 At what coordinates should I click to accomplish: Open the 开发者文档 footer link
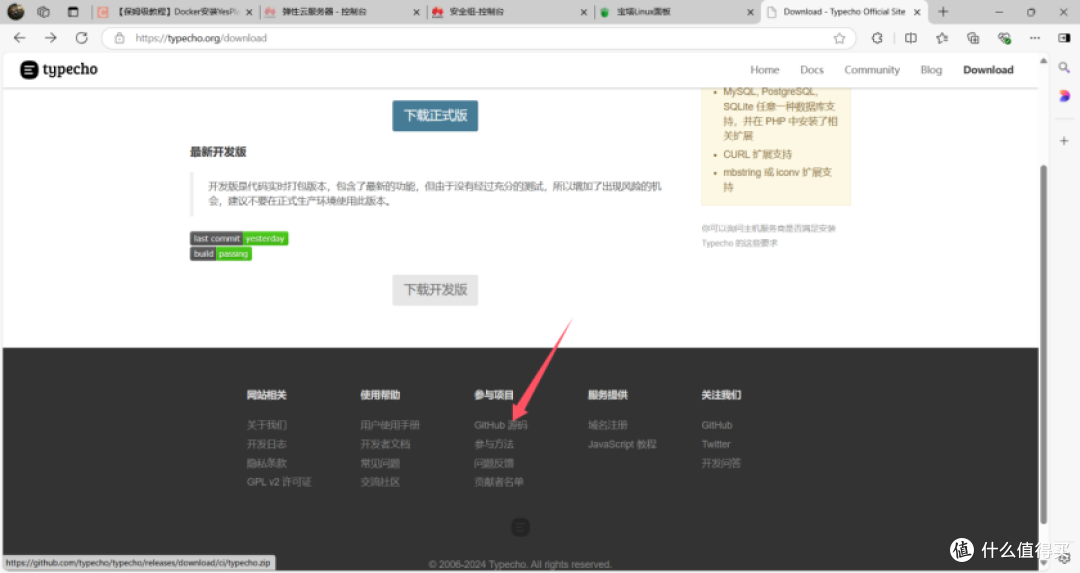(385, 444)
